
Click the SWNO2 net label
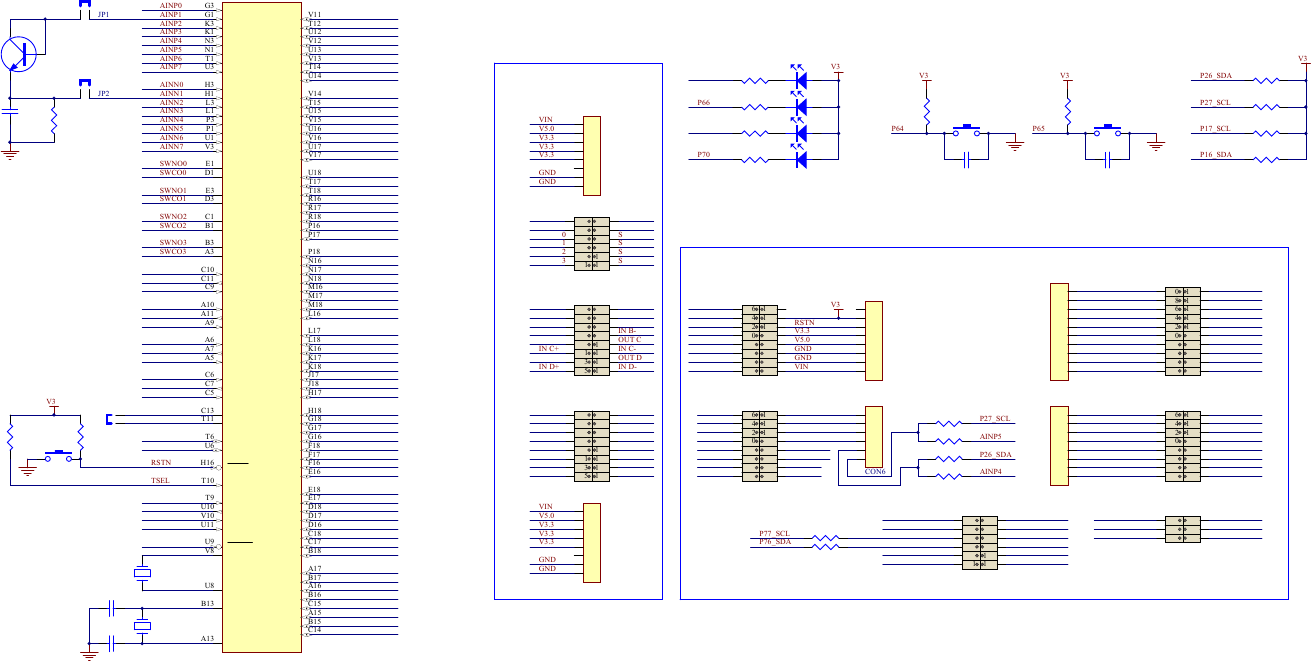173,217
